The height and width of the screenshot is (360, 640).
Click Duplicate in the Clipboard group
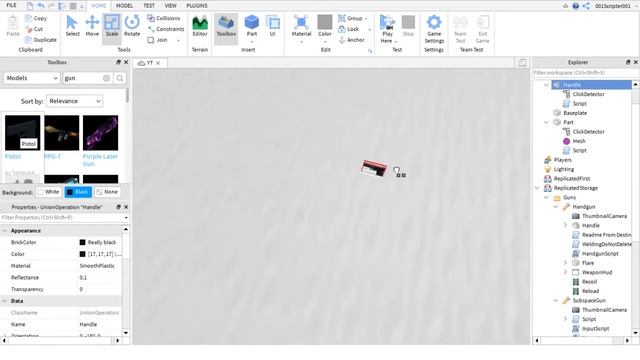[40, 40]
